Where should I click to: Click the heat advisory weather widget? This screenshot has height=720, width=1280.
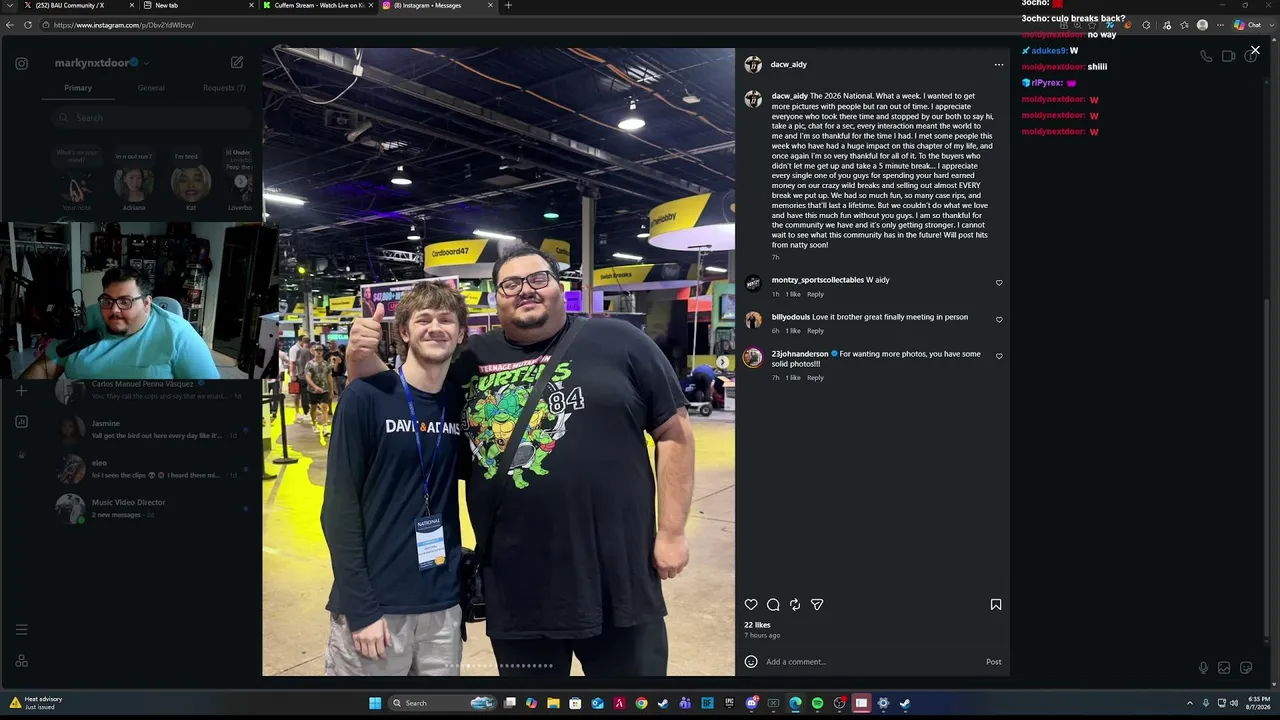(36, 703)
